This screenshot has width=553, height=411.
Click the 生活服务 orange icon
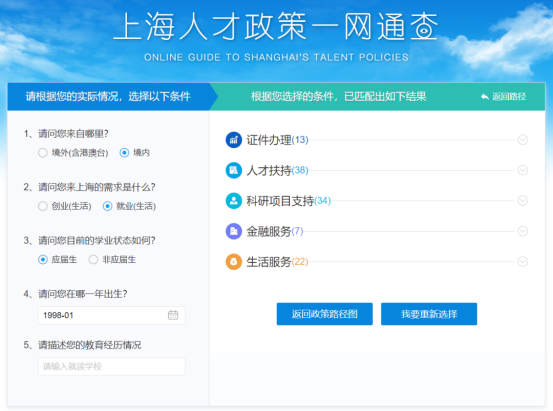coord(233,262)
